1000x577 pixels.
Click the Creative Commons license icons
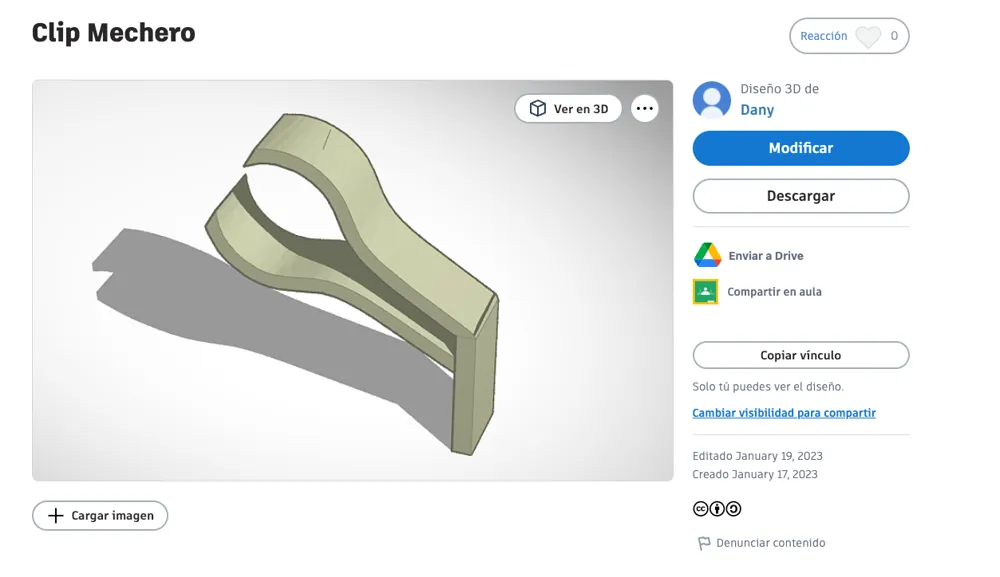(x=717, y=508)
